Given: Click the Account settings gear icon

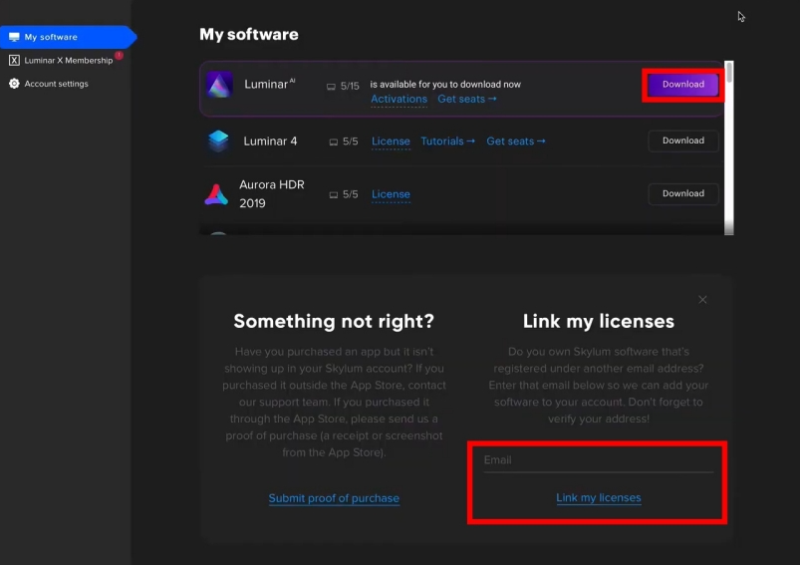Looking at the screenshot, I should tap(14, 84).
